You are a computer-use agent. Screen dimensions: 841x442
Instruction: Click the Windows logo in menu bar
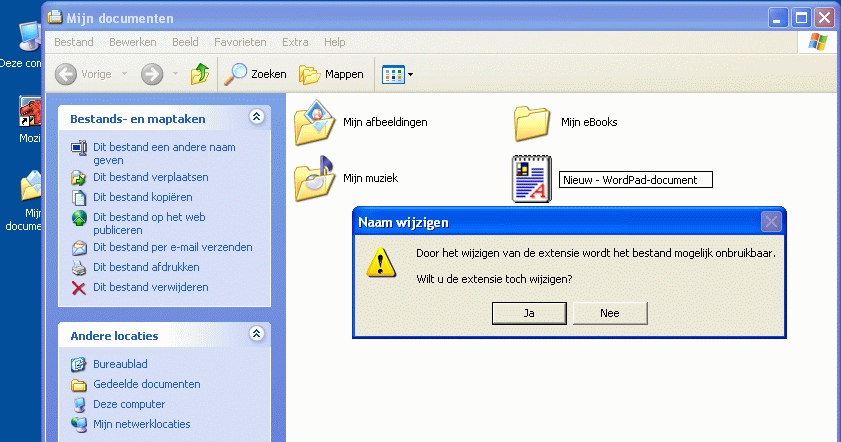coord(817,42)
